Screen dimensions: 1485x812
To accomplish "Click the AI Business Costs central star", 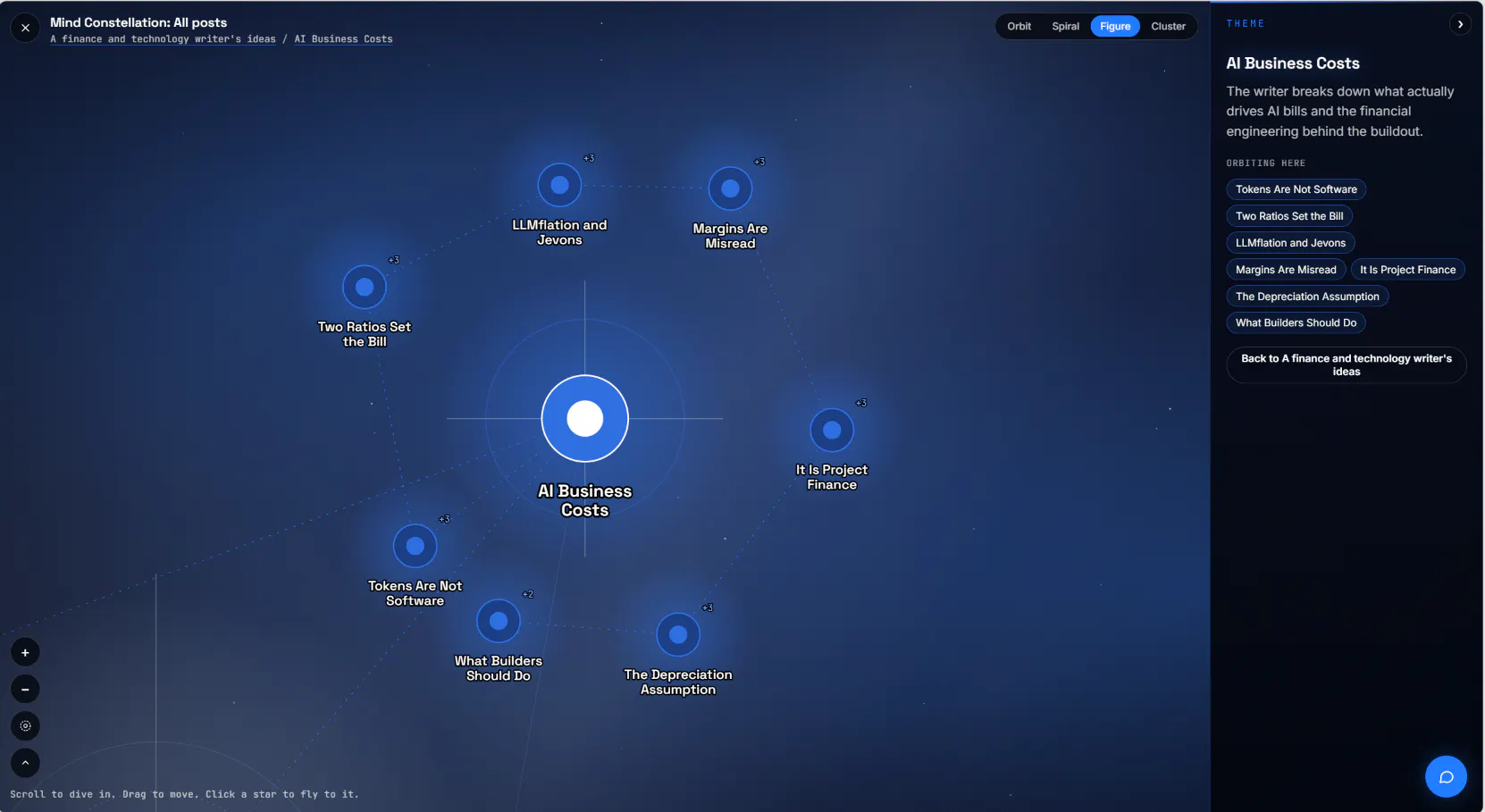I will 585,418.
